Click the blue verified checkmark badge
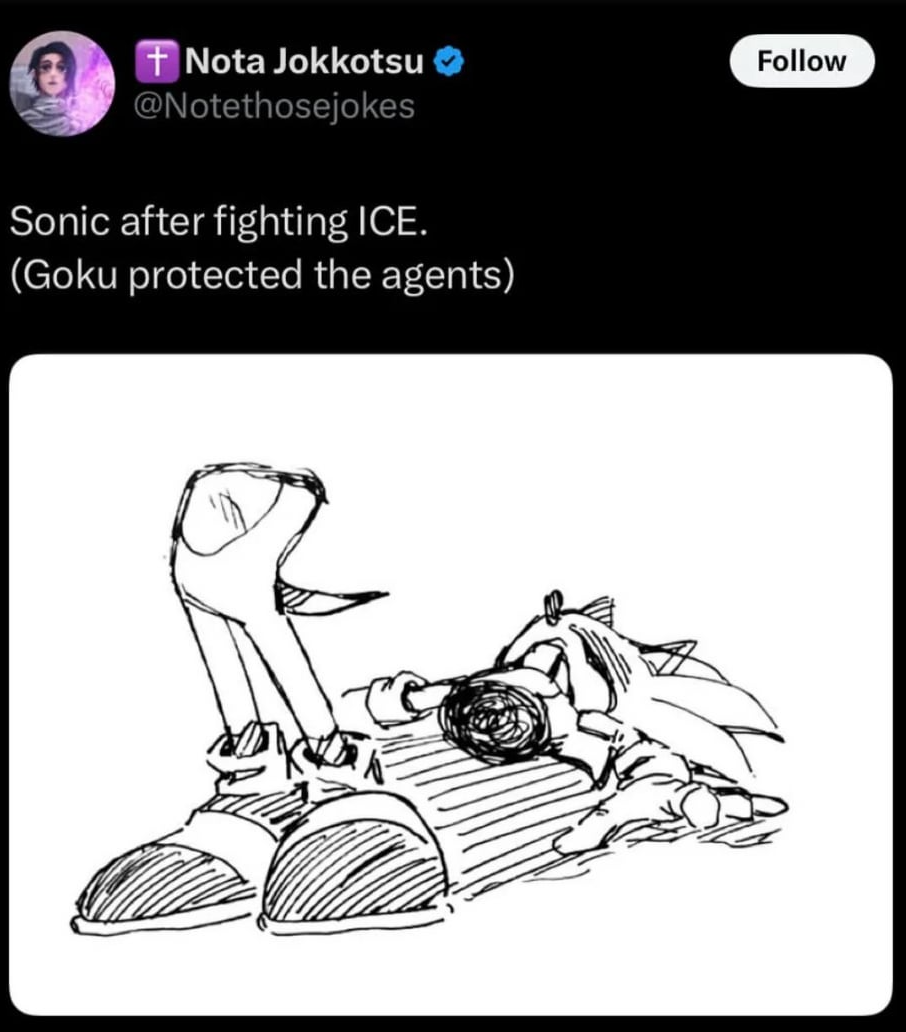This screenshot has height=1032, width=906. click(x=449, y=63)
